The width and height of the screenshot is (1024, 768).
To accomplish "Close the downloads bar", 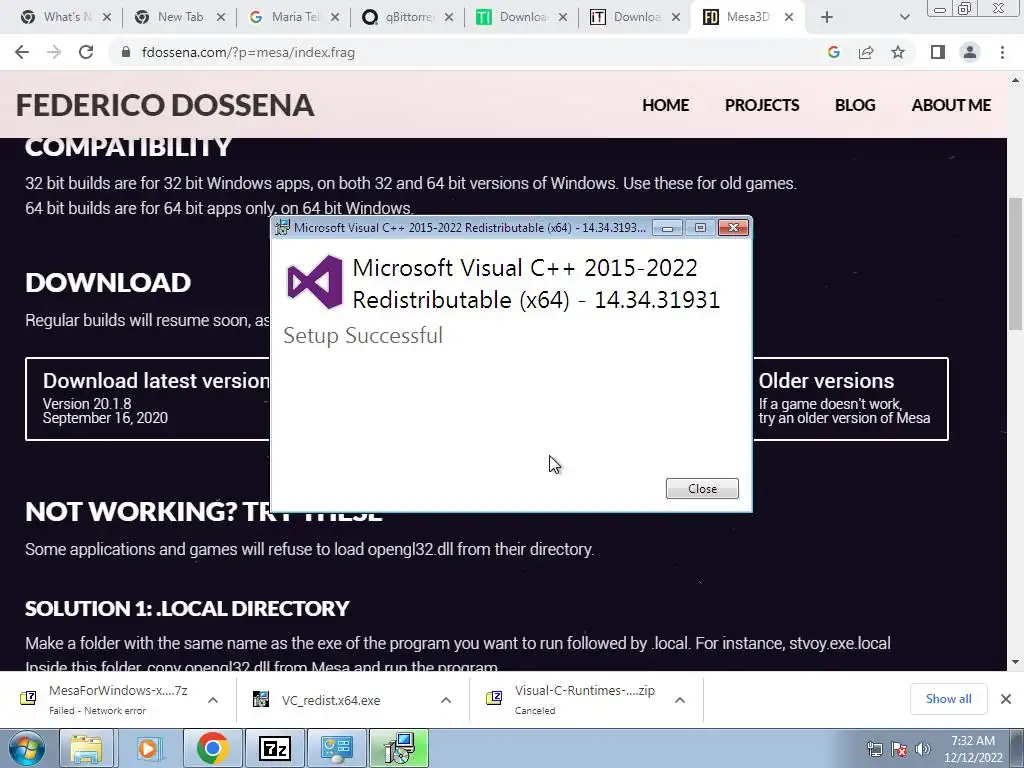I will (x=1006, y=699).
